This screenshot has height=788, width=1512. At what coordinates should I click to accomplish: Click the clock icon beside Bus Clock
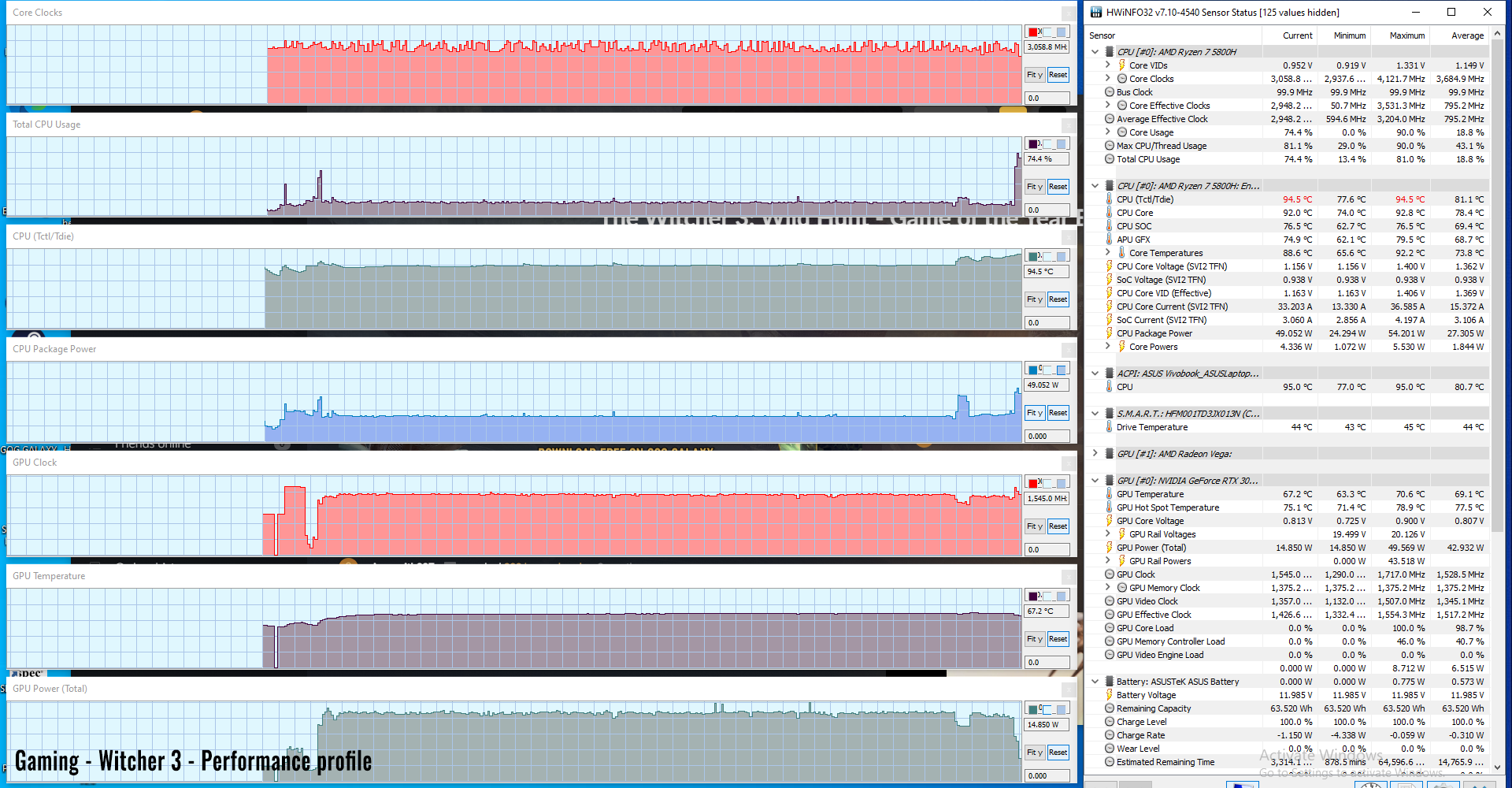click(1109, 92)
